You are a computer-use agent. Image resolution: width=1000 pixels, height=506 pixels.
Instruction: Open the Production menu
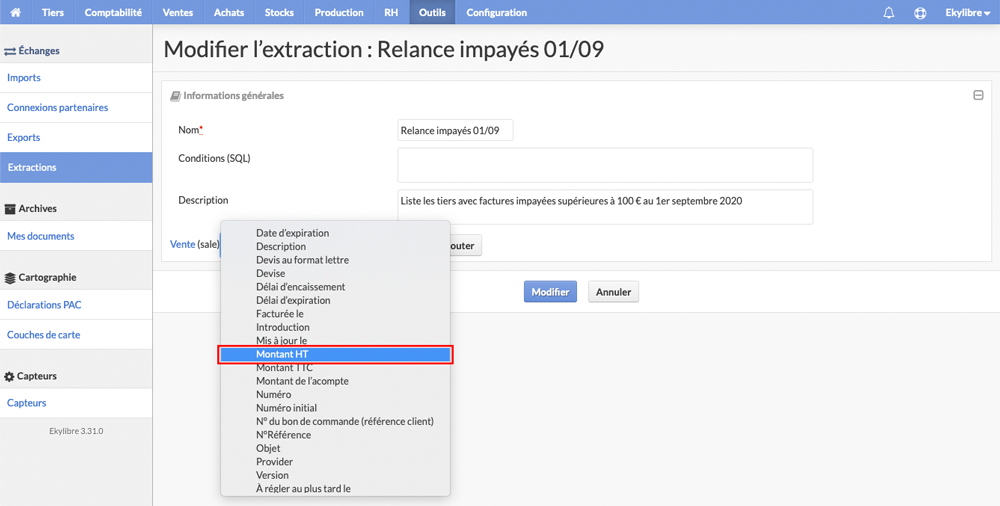pyautogui.click(x=339, y=12)
